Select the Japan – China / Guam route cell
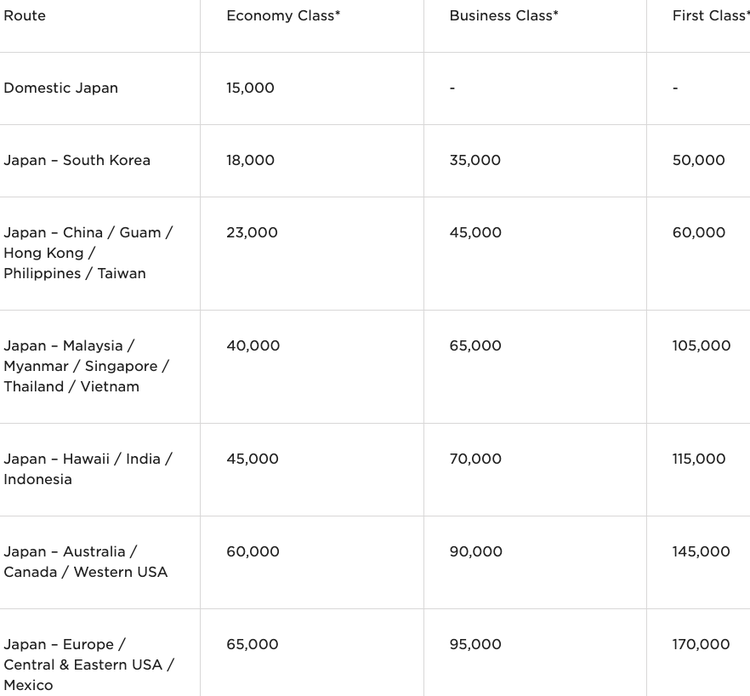Screen dimensions: 750x696 pos(88,253)
